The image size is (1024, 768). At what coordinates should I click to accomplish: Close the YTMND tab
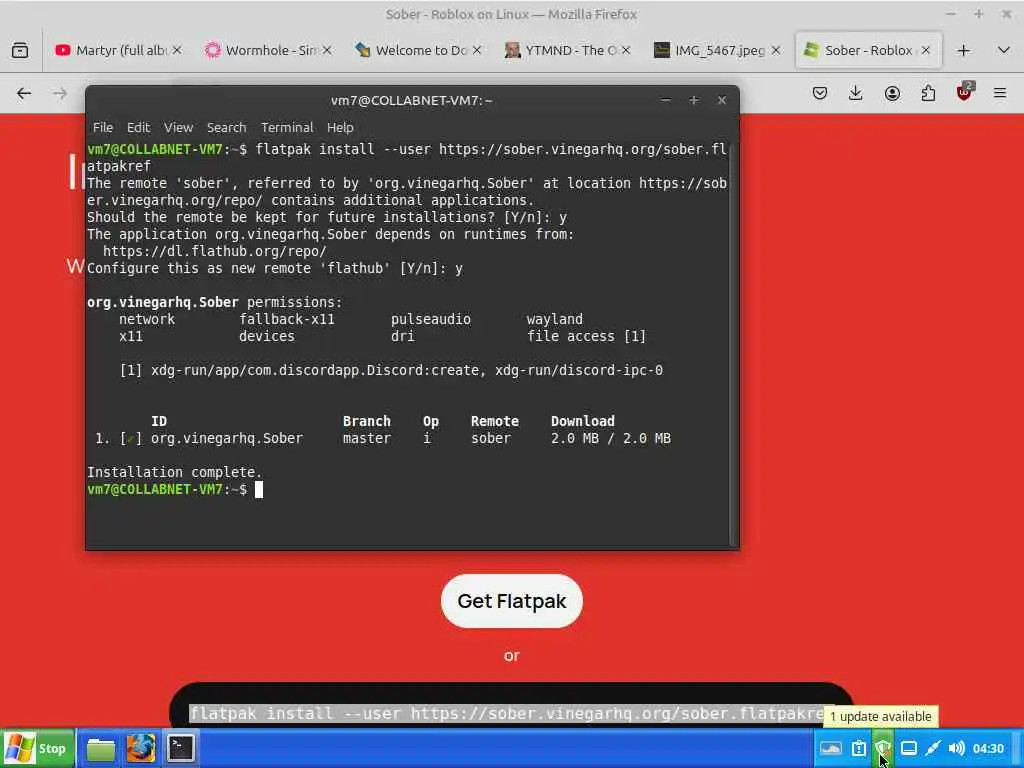click(626, 50)
